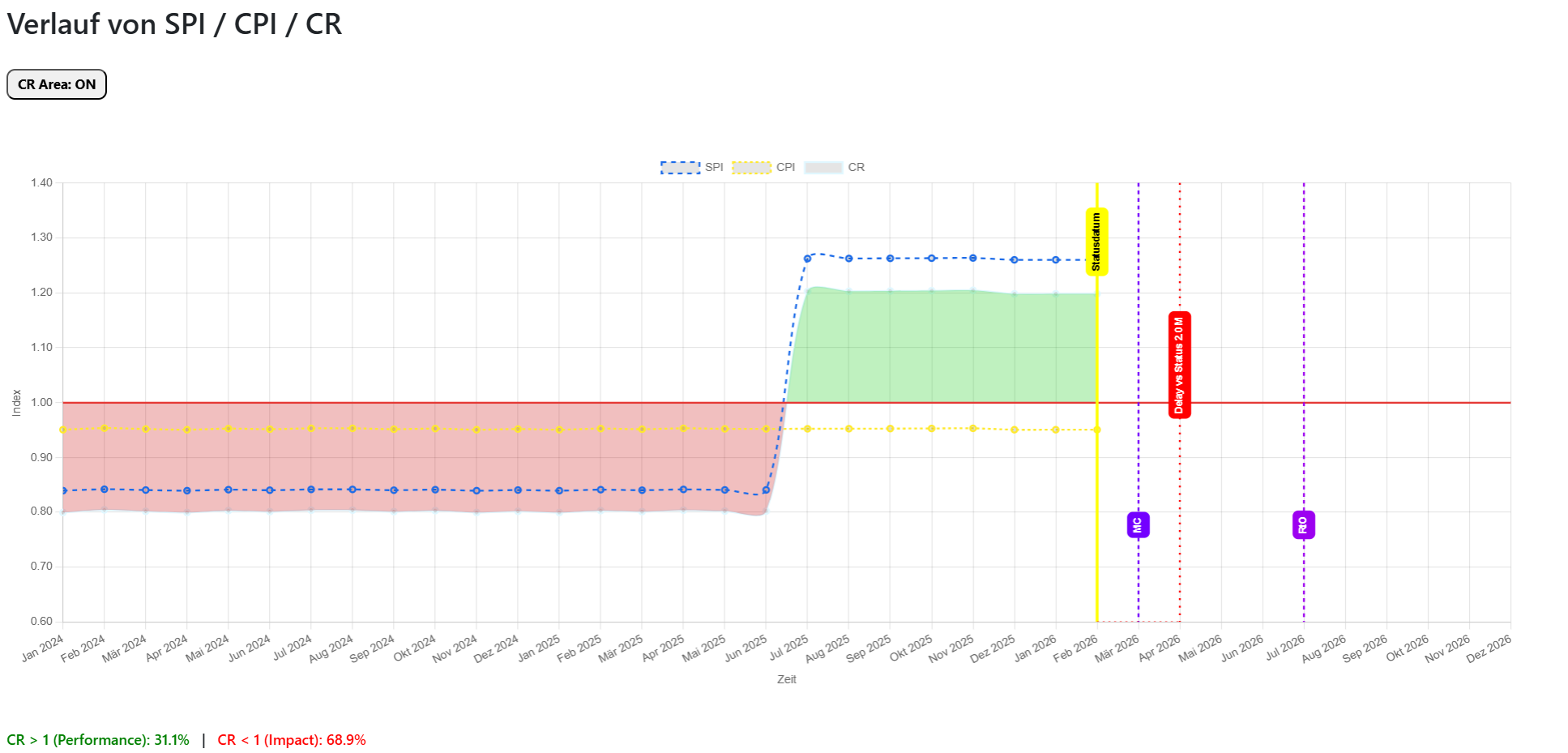Viewport: 1568px width, 753px height.
Task: Click the SPI data point at Jun 2025
Action: click(x=766, y=490)
